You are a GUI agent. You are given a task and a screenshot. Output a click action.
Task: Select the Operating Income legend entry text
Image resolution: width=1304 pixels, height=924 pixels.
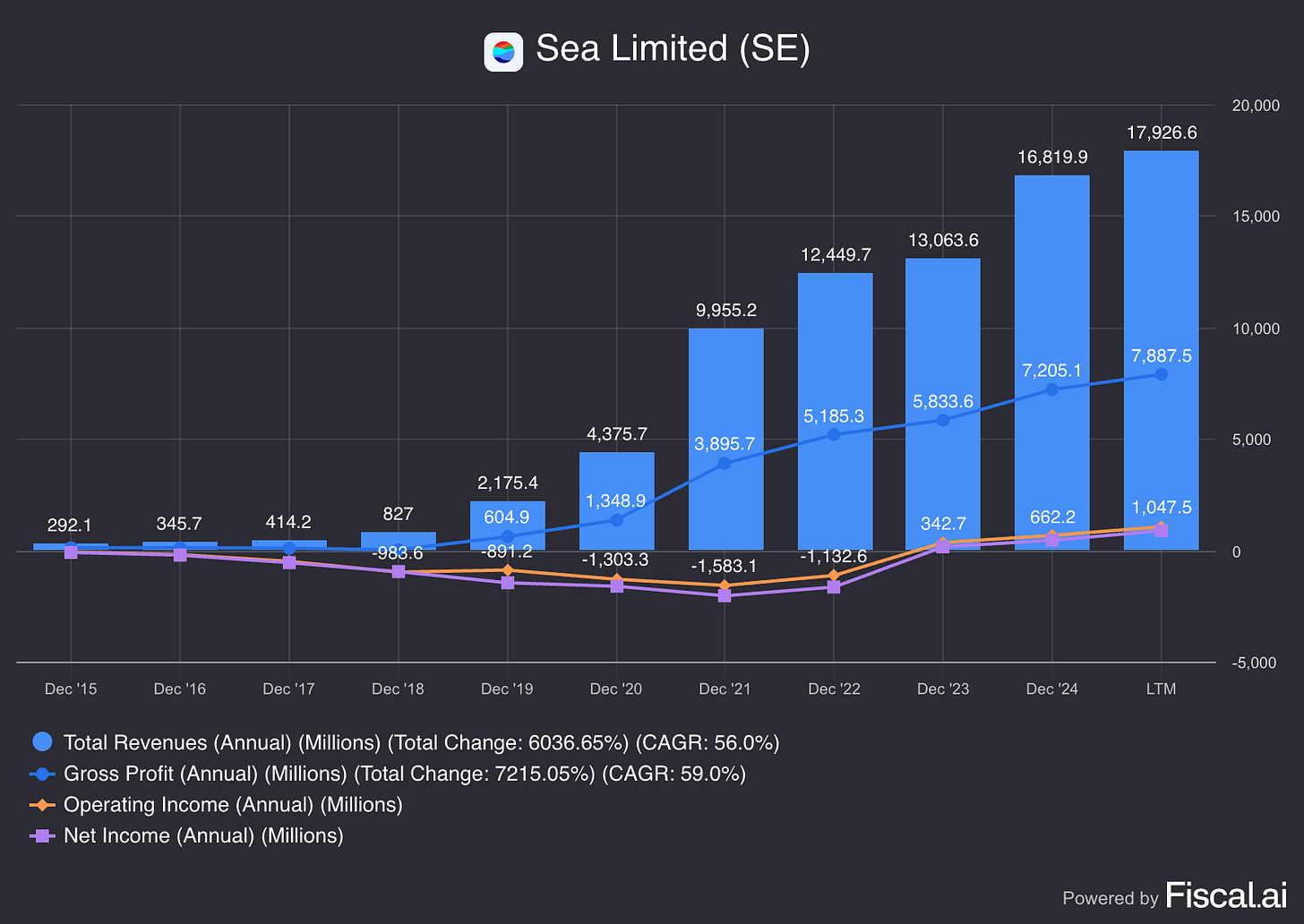233,804
